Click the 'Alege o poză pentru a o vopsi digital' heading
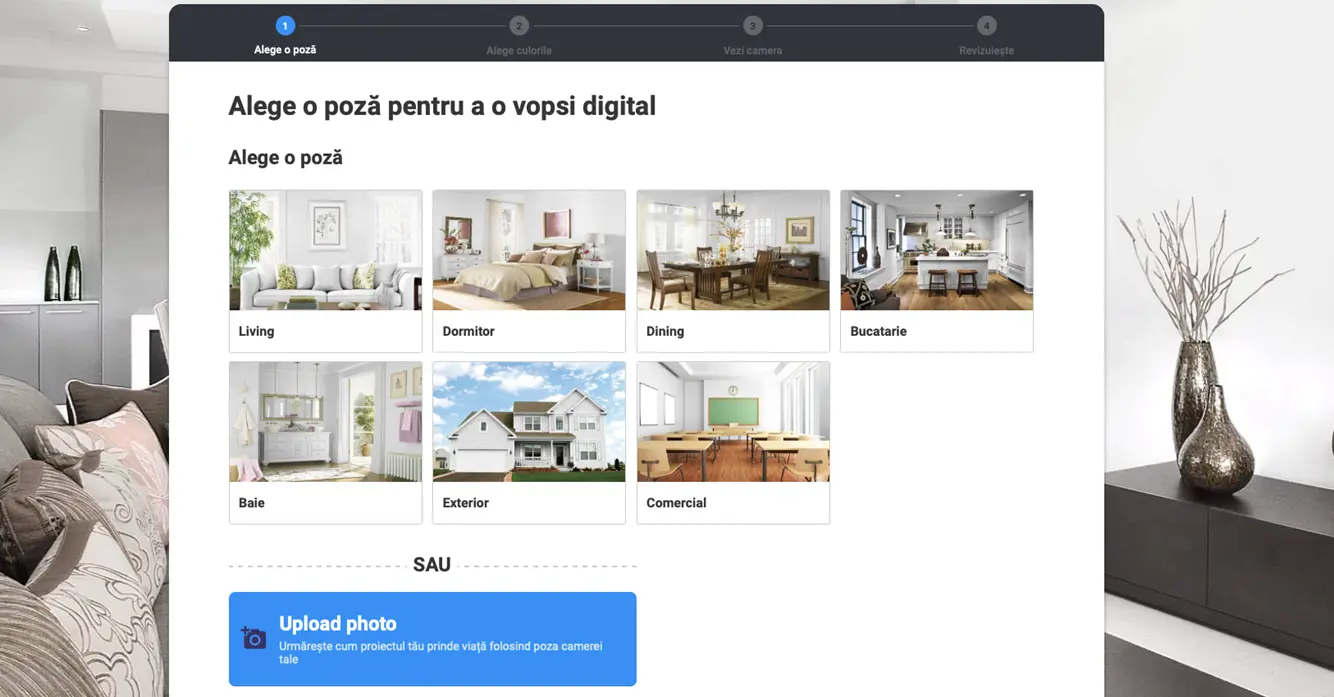This screenshot has width=1334, height=697. coord(442,106)
